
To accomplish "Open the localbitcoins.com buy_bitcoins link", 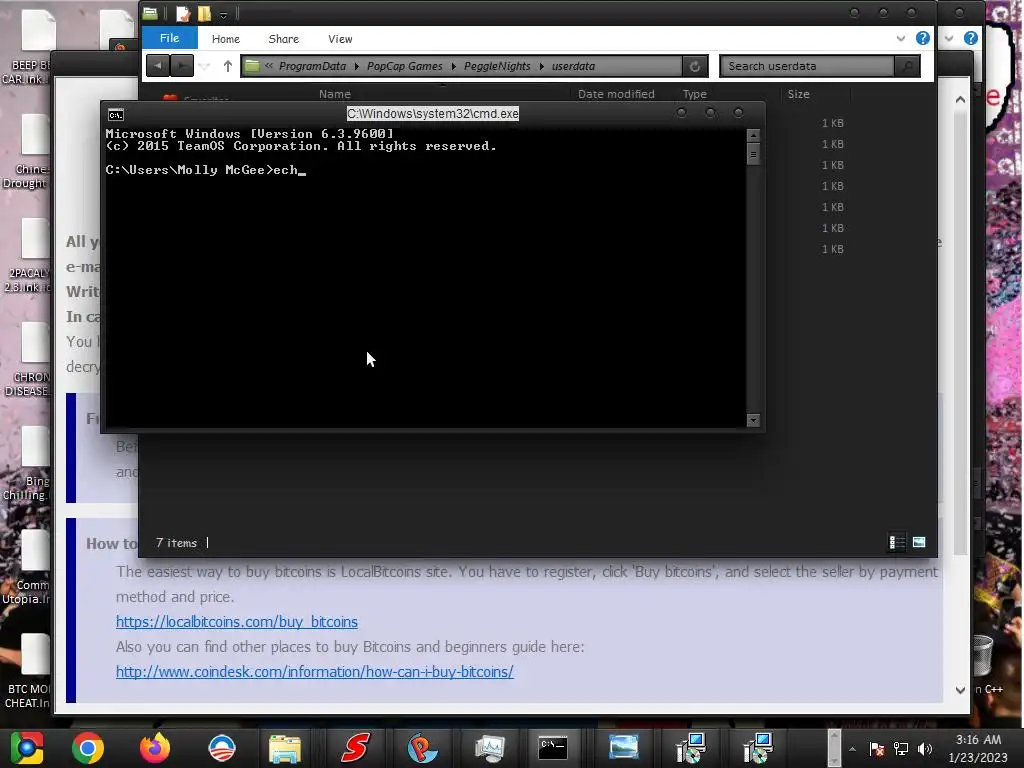I will coord(236,622).
